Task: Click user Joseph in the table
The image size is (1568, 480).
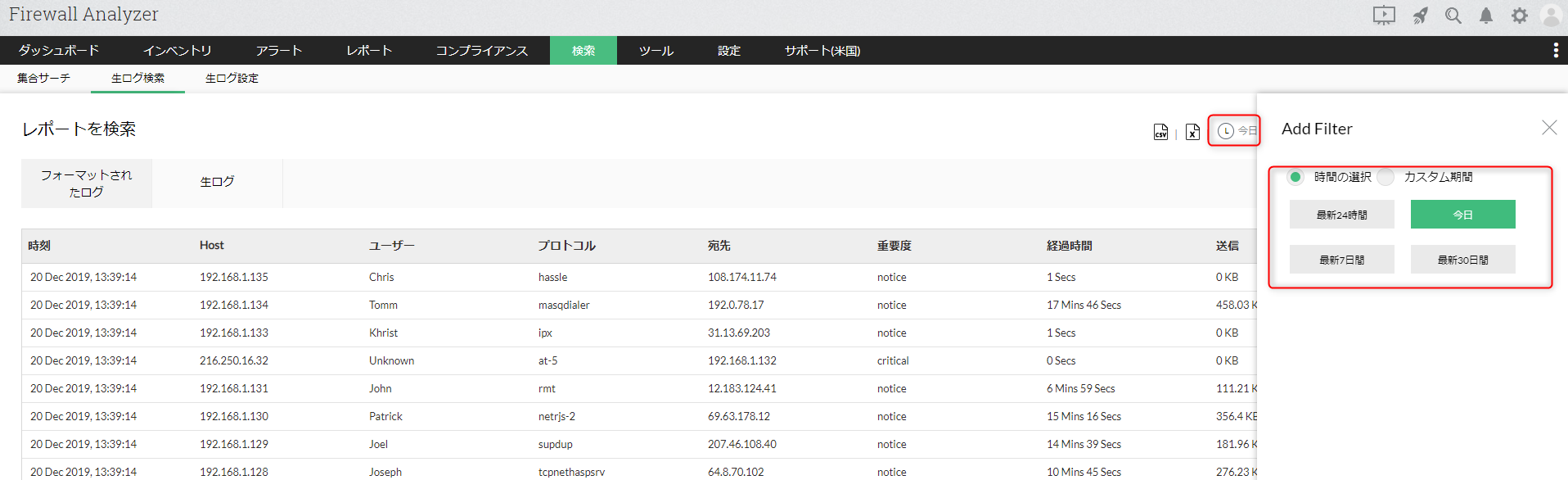Action: 385,473
